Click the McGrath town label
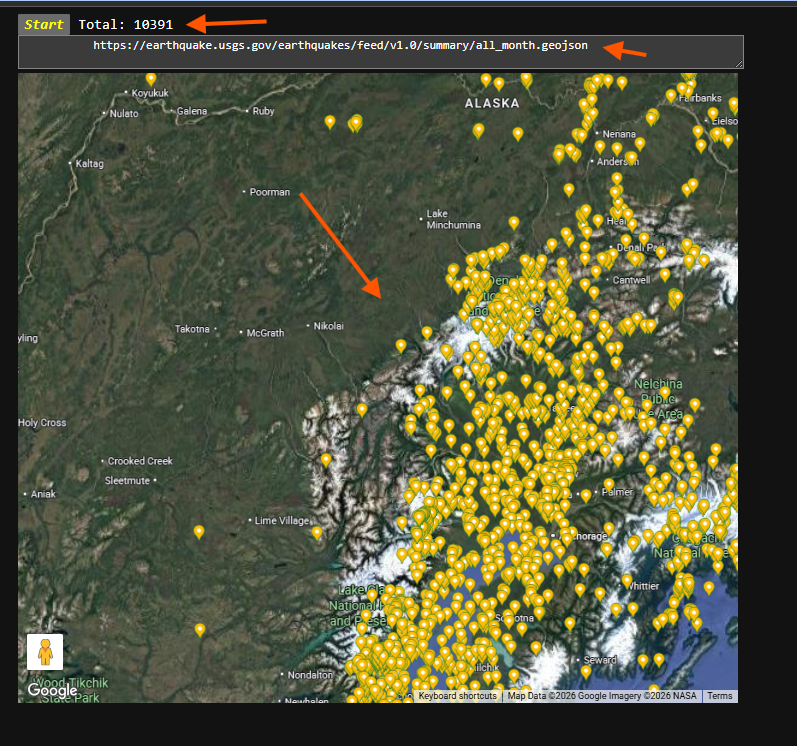The width and height of the screenshot is (797, 746). click(266, 333)
